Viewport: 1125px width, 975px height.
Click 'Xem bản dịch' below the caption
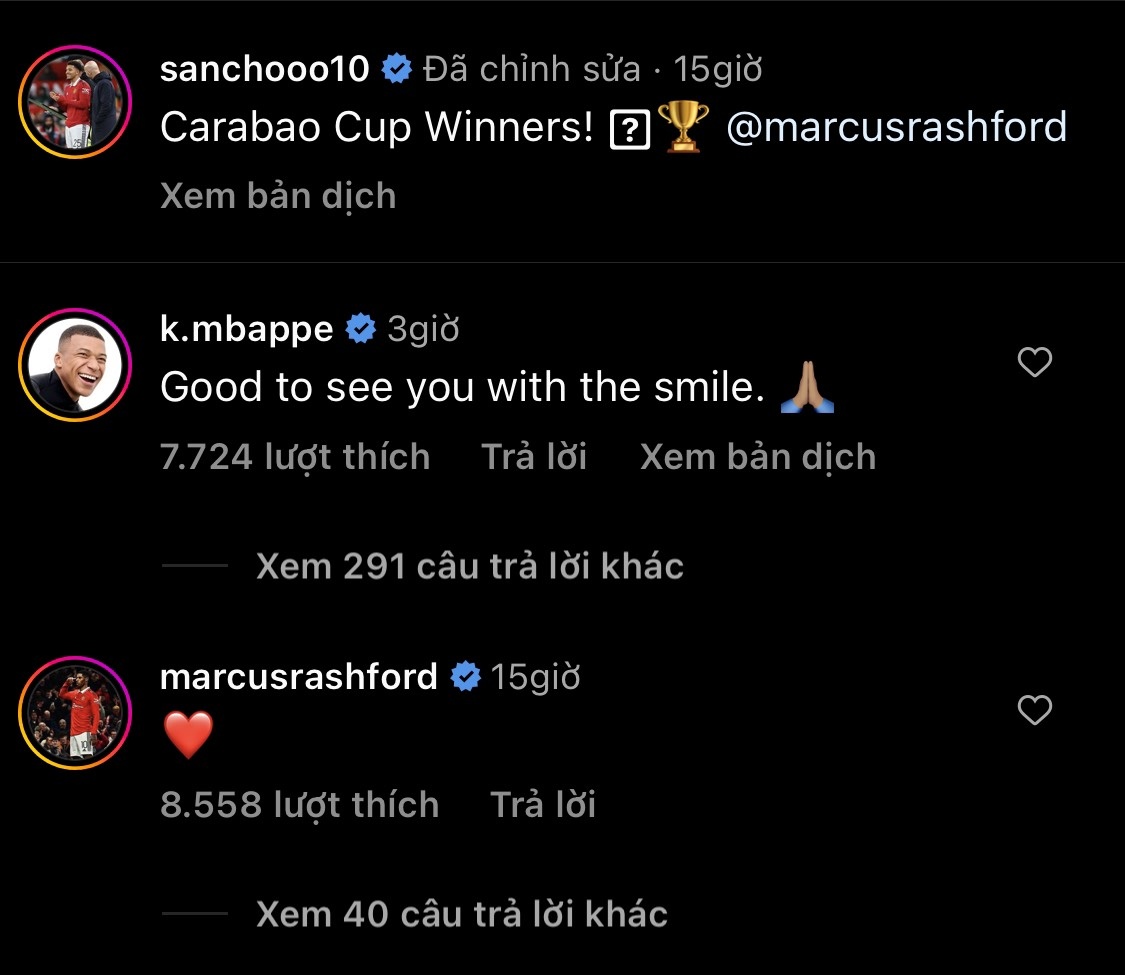(x=278, y=196)
